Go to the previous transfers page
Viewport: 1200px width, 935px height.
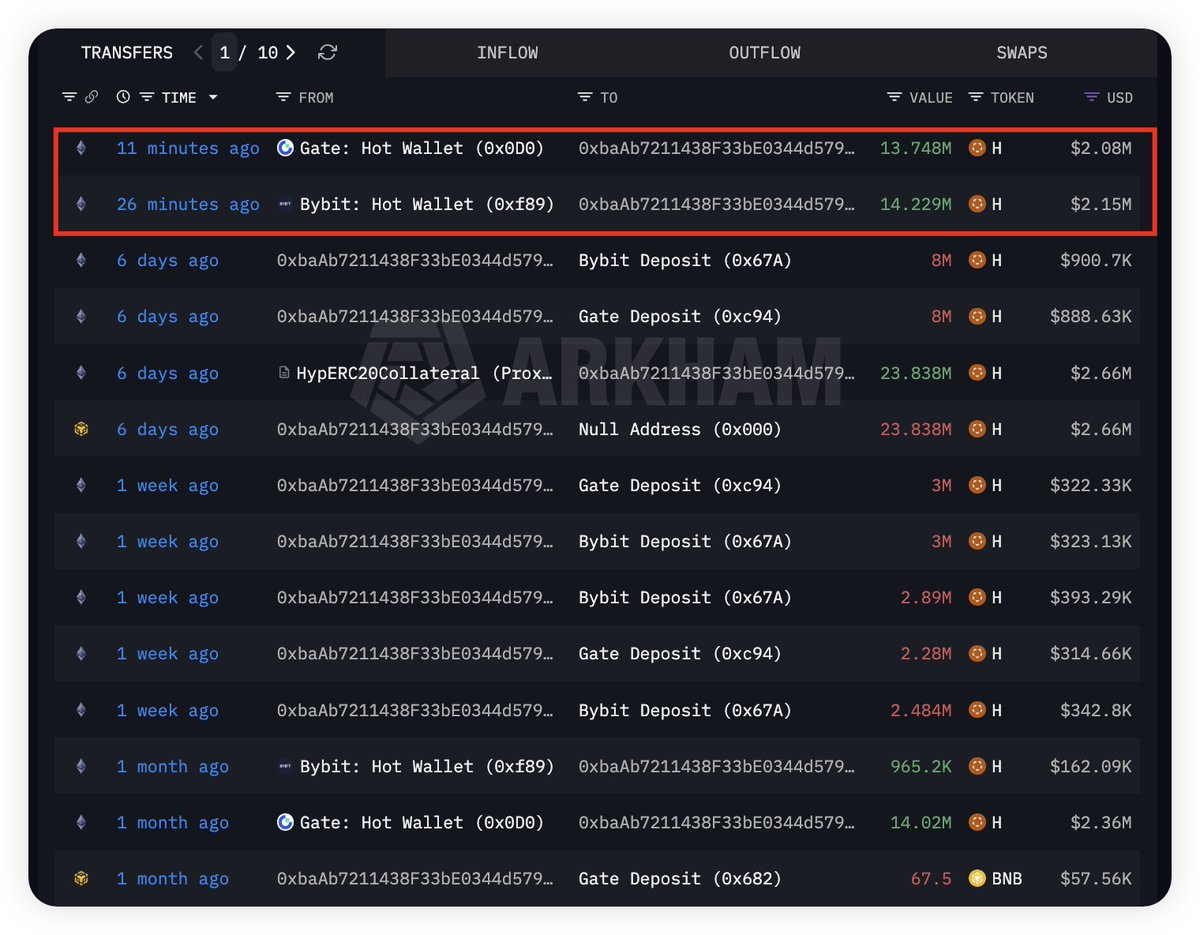tap(199, 52)
